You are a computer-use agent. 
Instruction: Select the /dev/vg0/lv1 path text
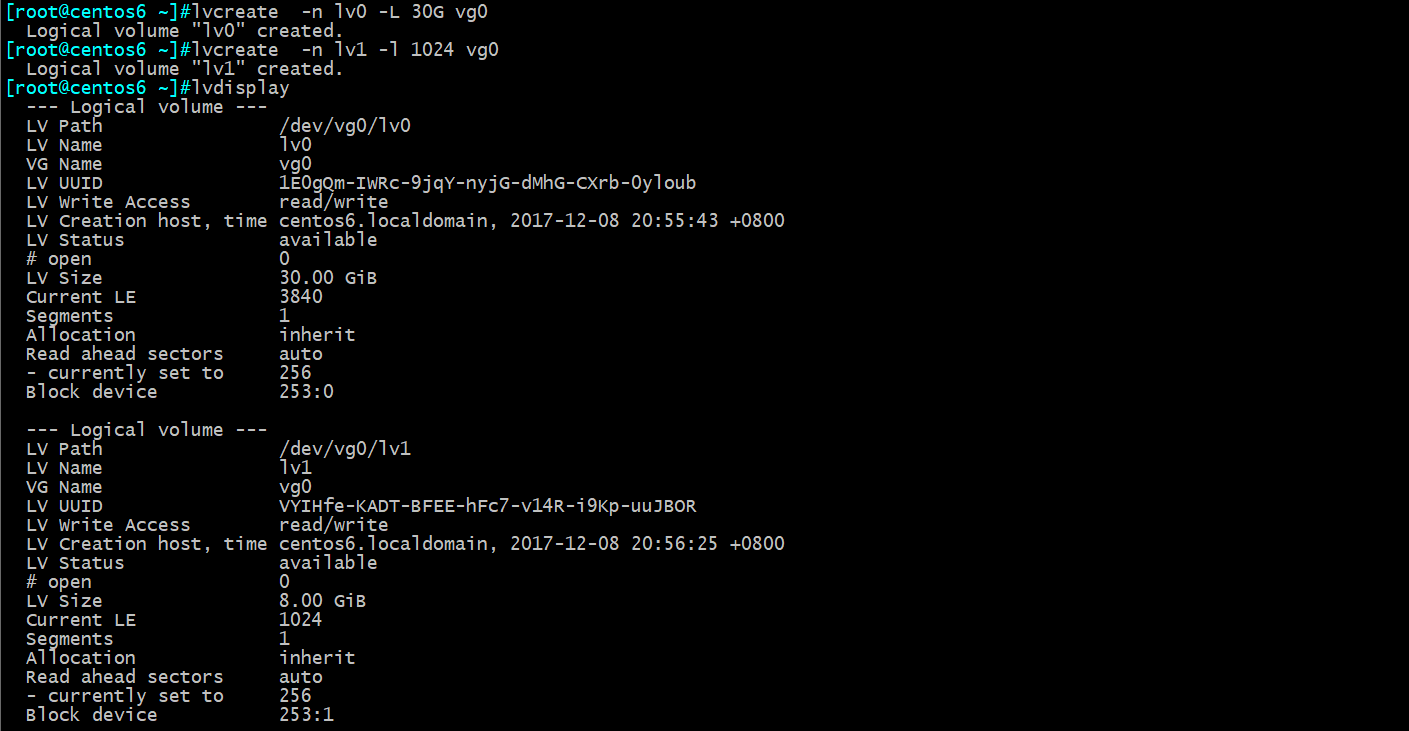[345, 449]
